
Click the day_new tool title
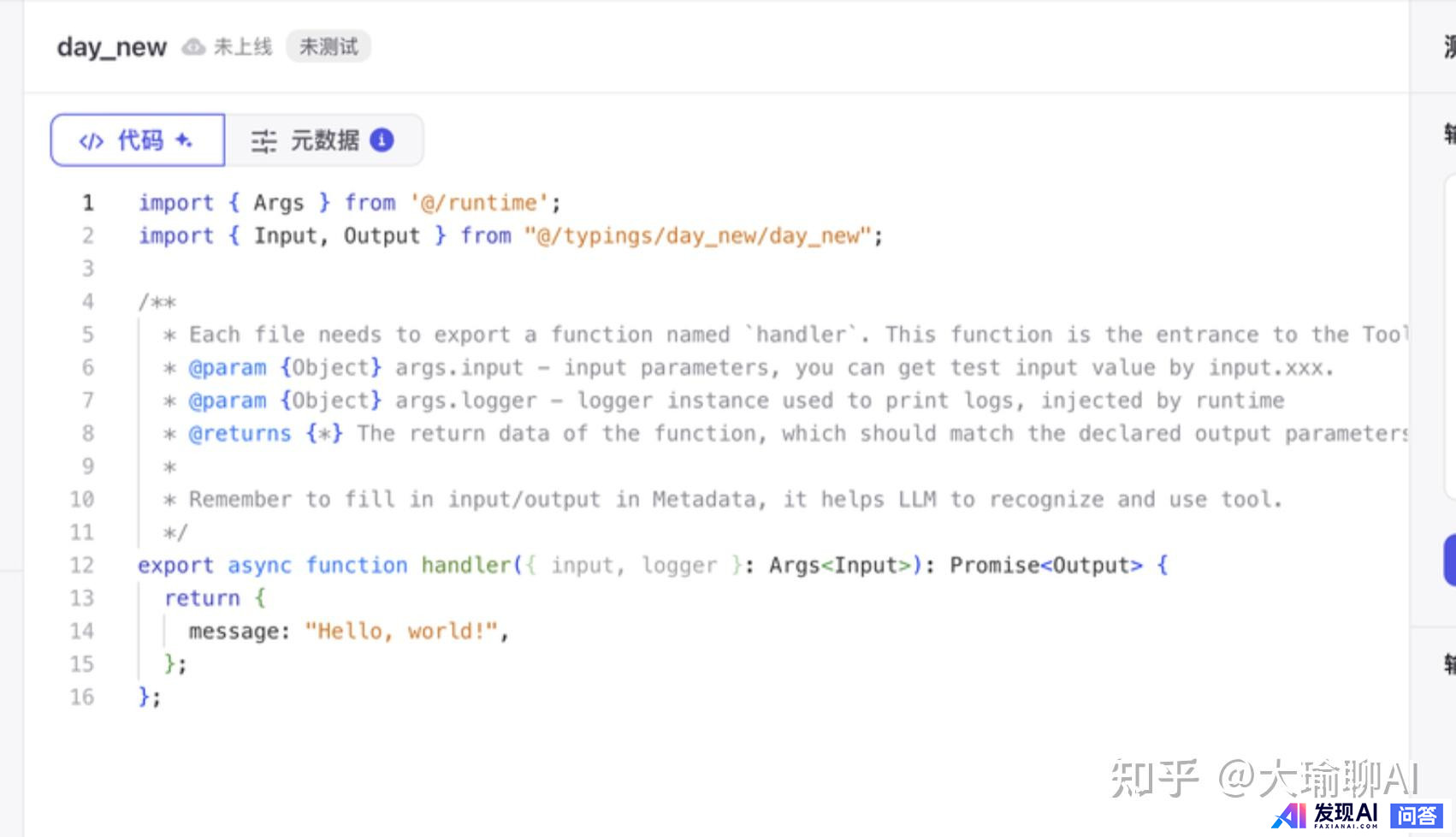tap(111, 46)
